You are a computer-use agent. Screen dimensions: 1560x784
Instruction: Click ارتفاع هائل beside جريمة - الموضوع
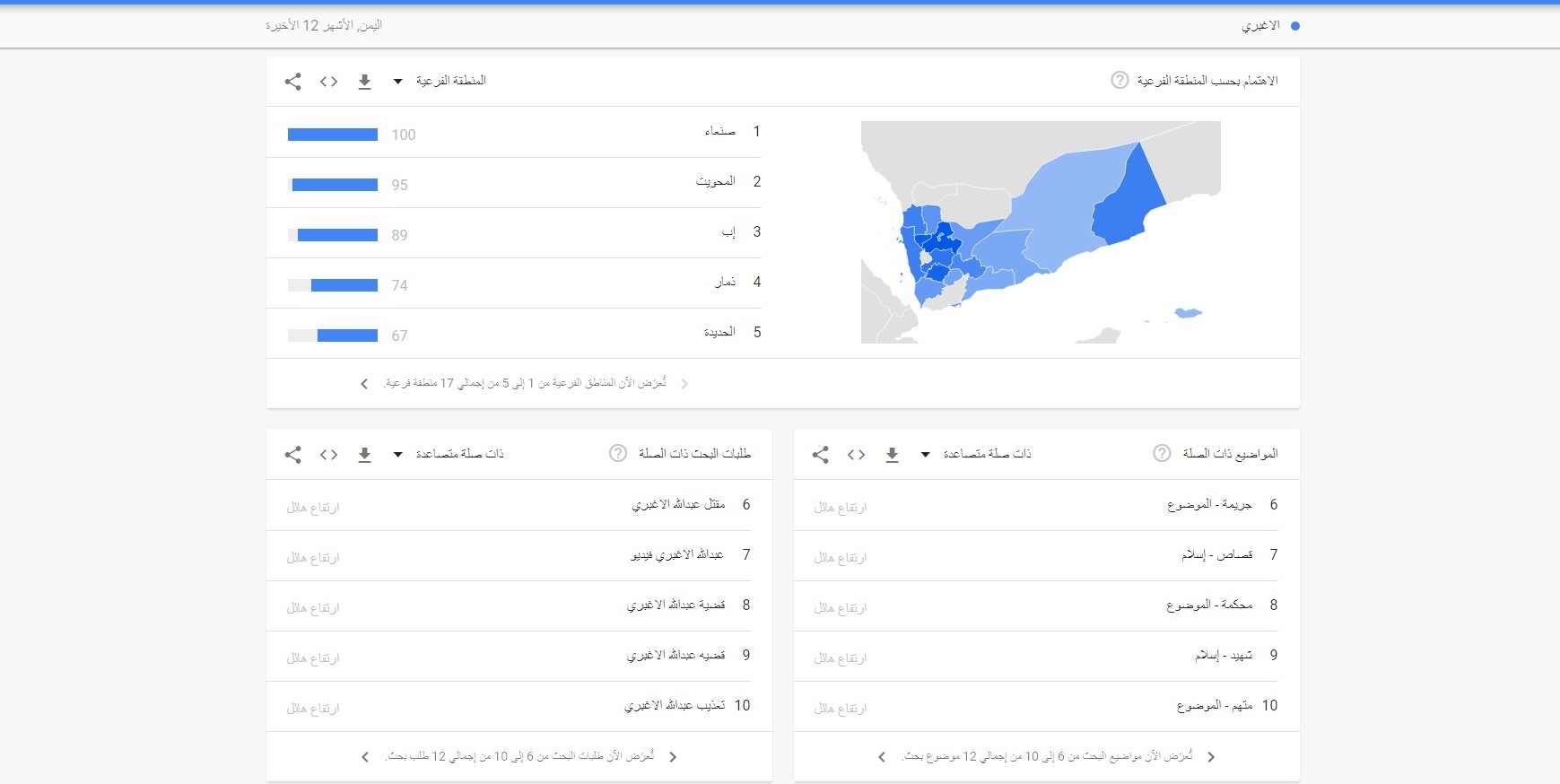[841, 508]
